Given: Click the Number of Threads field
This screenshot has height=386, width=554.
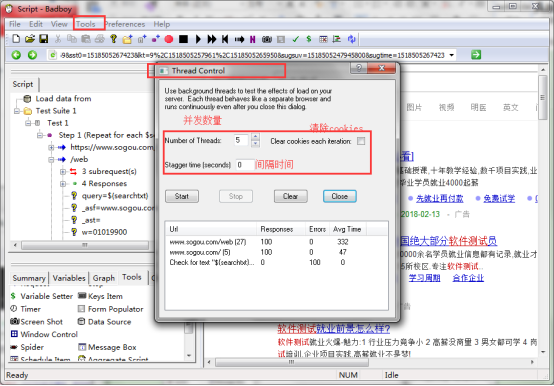Looking at the screenshot, I should pyautogui.click(x=242, y=140).
